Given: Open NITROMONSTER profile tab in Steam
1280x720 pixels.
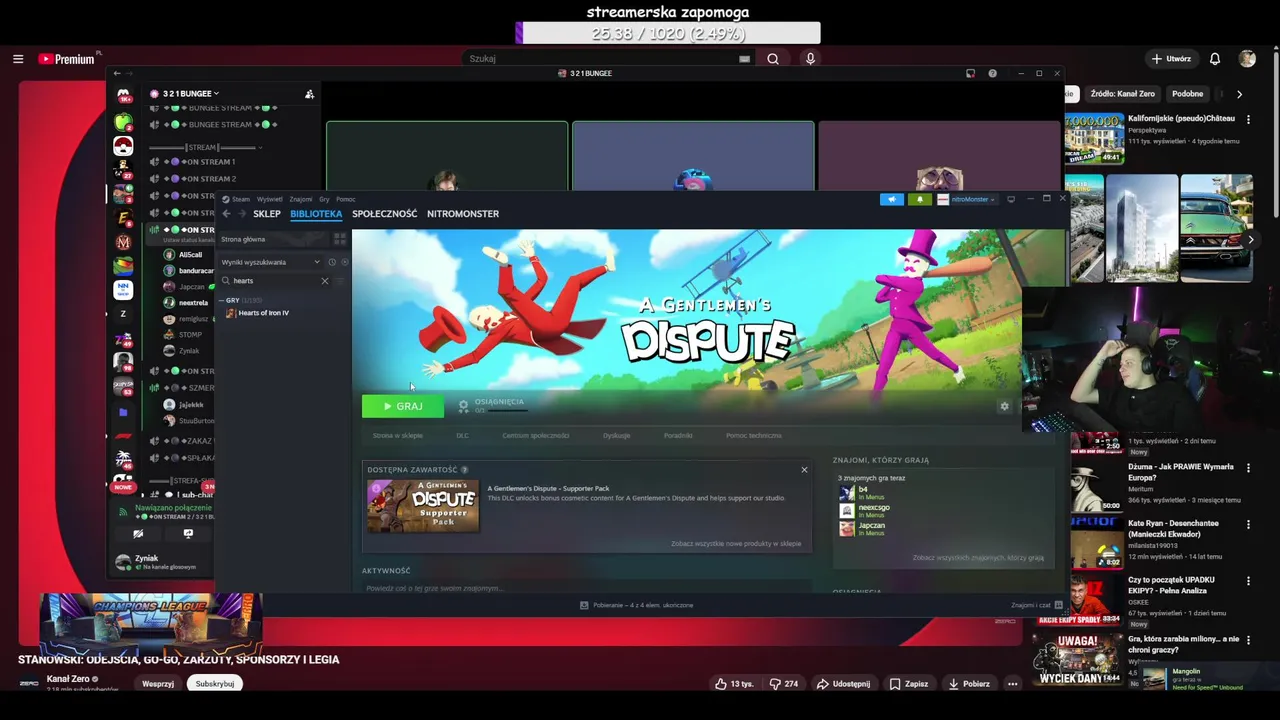Looking at the screenshot, I should pos(463,214).
